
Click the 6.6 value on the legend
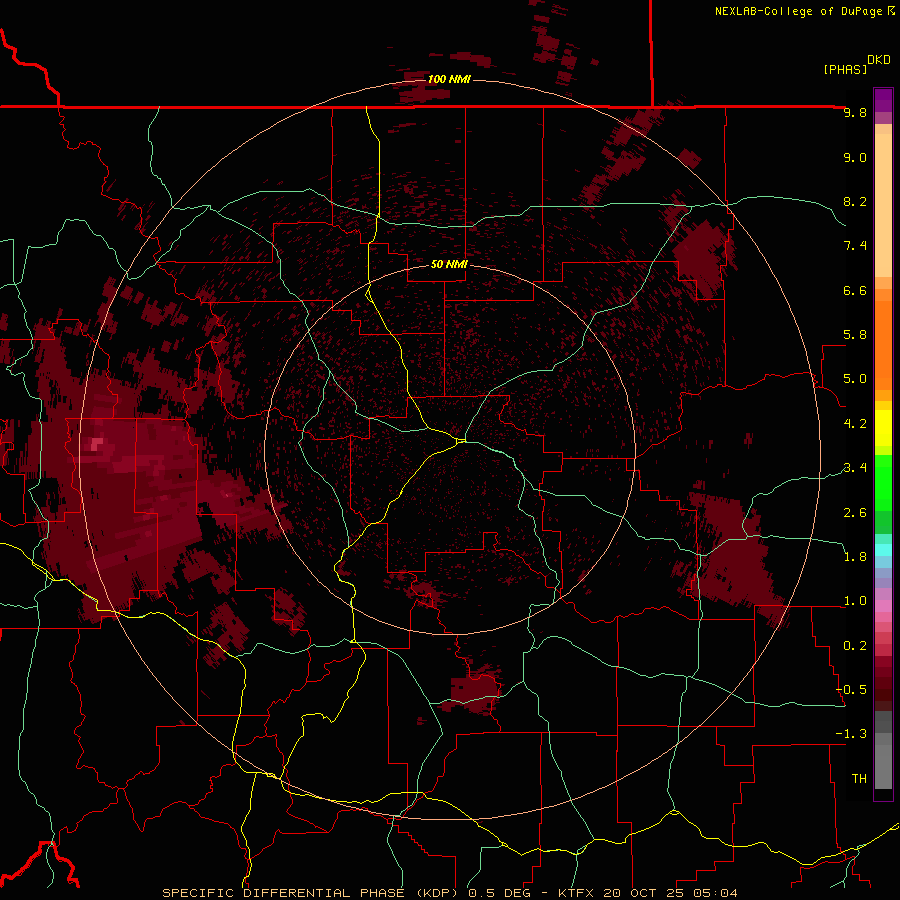tap(855, 291)
